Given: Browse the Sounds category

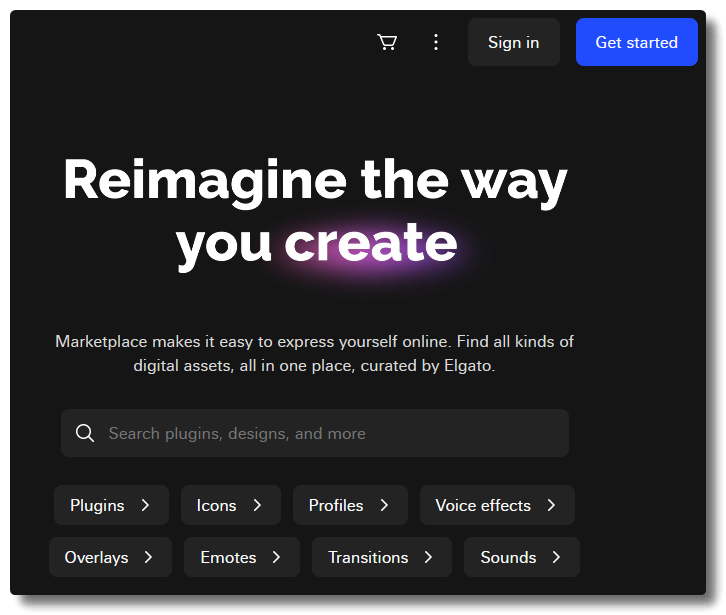Looking at the screenshot, I should pos(522,557).
